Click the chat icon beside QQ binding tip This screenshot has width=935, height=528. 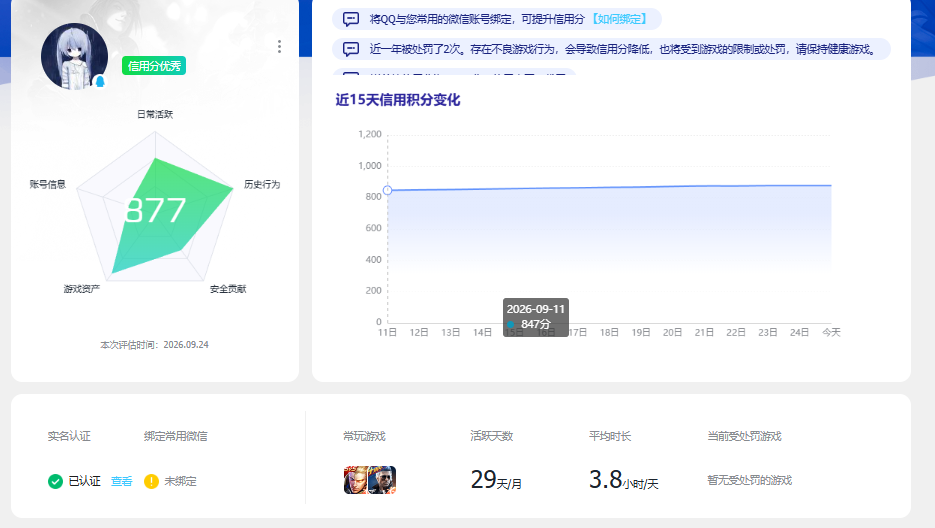click(351, 19)
